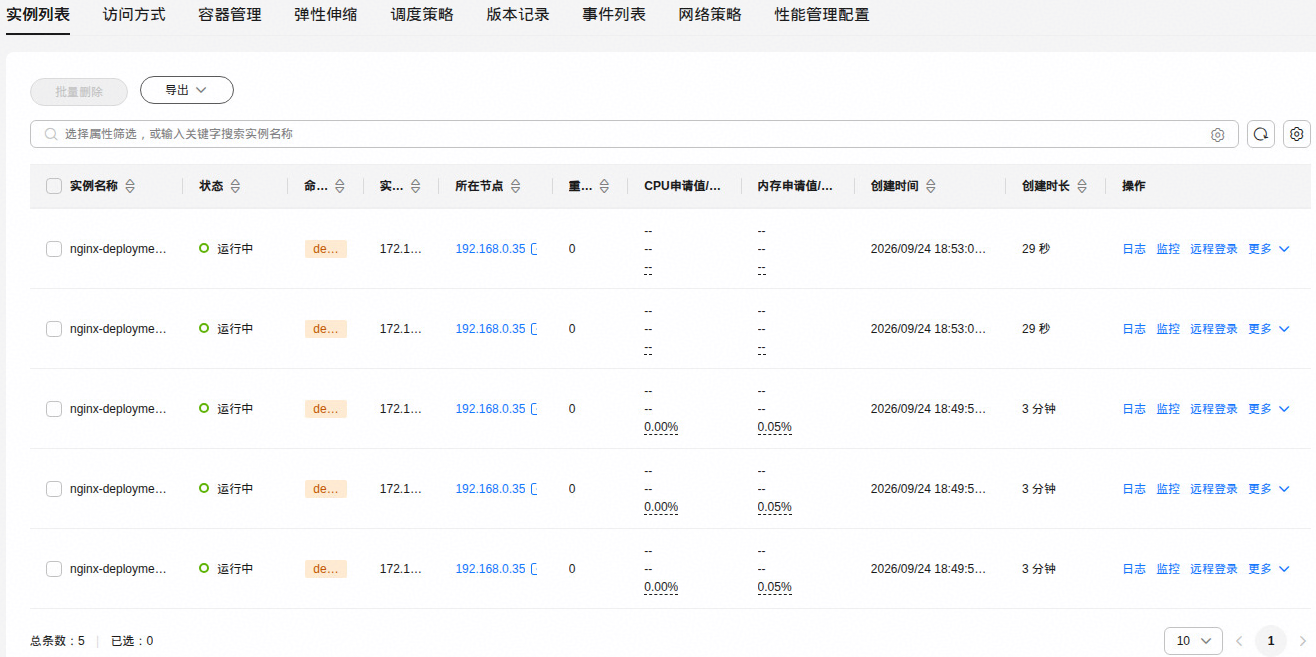
Task: Click the 操作 column header
Action: pos(1134,186)
